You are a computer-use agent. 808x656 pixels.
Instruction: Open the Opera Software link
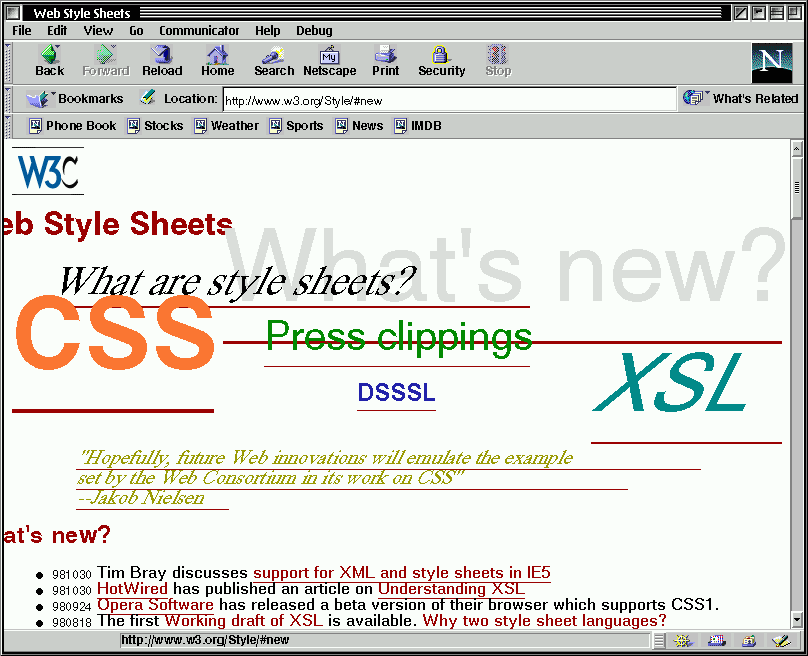click(x=155, y=604)
